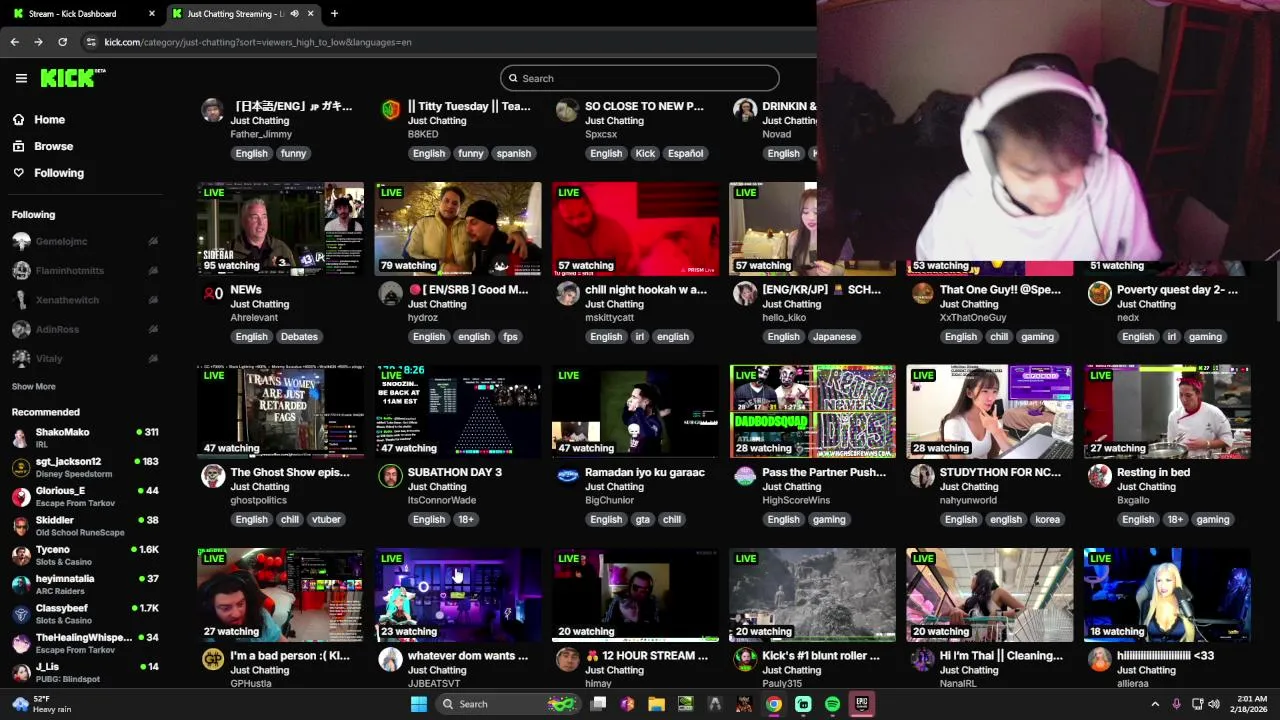Viewport: 1280px width, 720px height.
Task: Open recommended channel Skiddler
Action: point(86,526)
